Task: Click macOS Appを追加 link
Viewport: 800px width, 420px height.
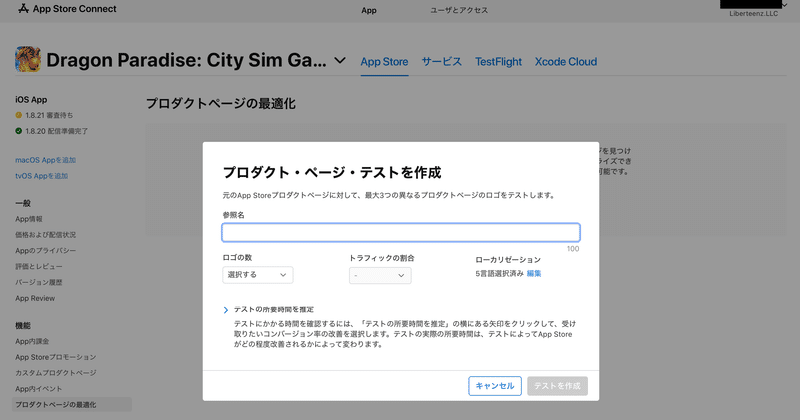Action: pos(45,160)
